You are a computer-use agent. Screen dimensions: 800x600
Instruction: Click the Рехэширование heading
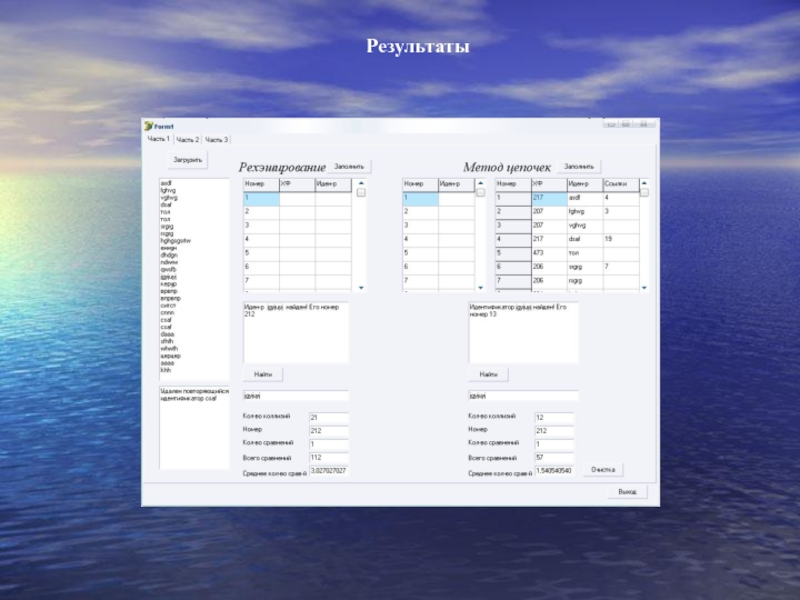tap(282, 167)
